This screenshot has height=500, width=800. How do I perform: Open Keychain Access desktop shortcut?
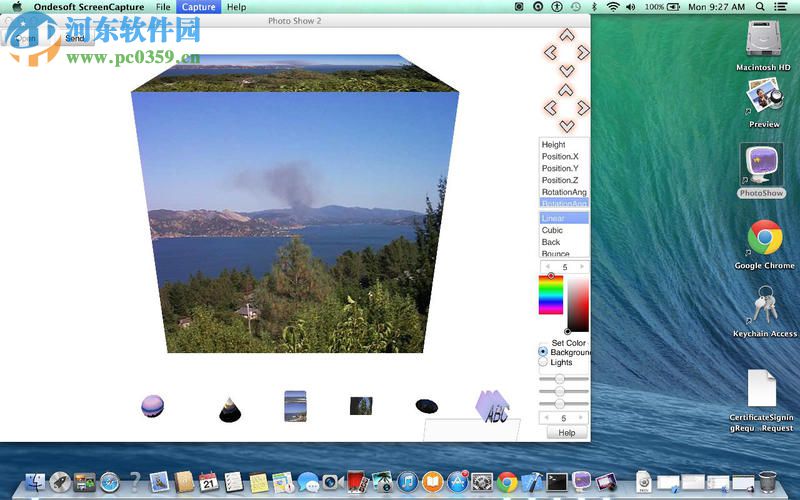(x=764, y=311)
